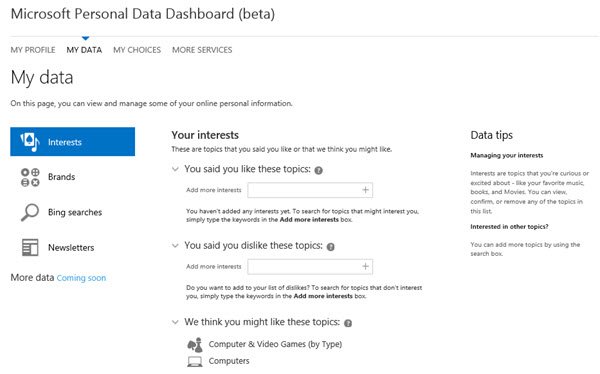Open Brands via its four-circle icon

30,177
